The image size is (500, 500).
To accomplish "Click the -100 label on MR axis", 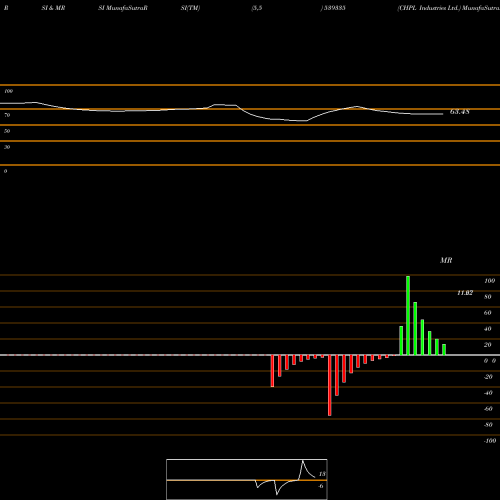I will coord(490,441).
